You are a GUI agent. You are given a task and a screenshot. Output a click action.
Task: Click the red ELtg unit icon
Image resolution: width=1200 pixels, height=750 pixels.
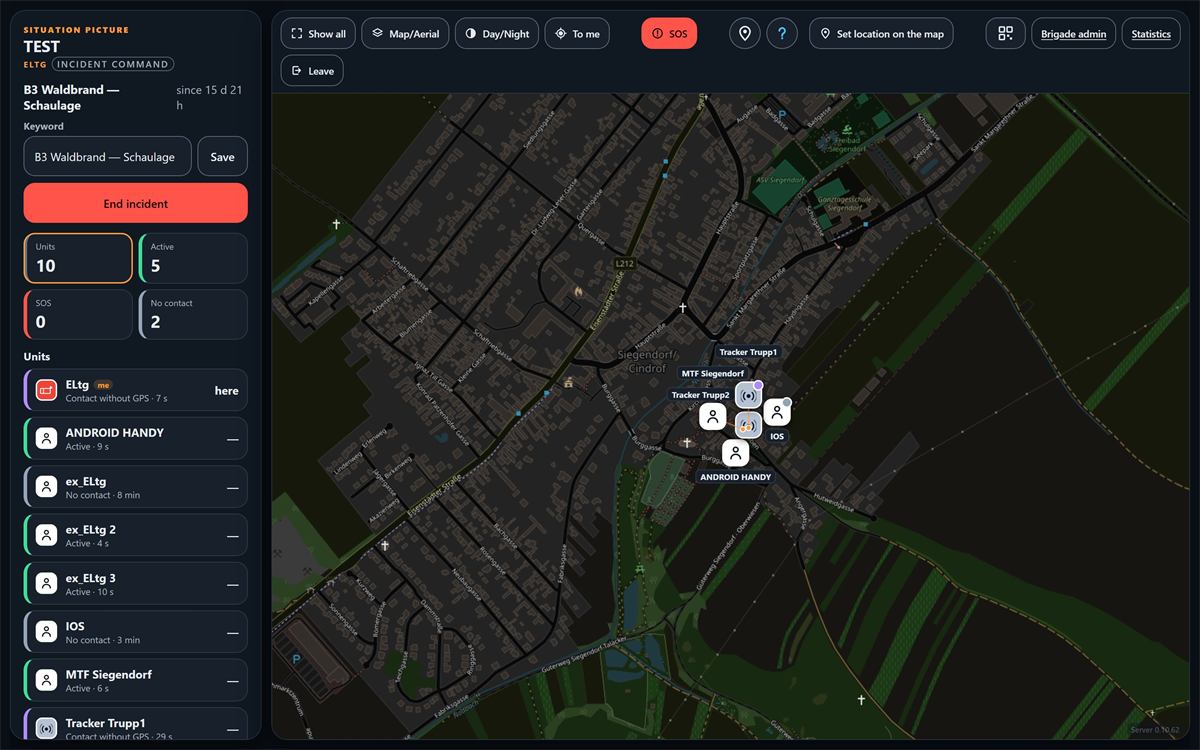pos(46,390)
